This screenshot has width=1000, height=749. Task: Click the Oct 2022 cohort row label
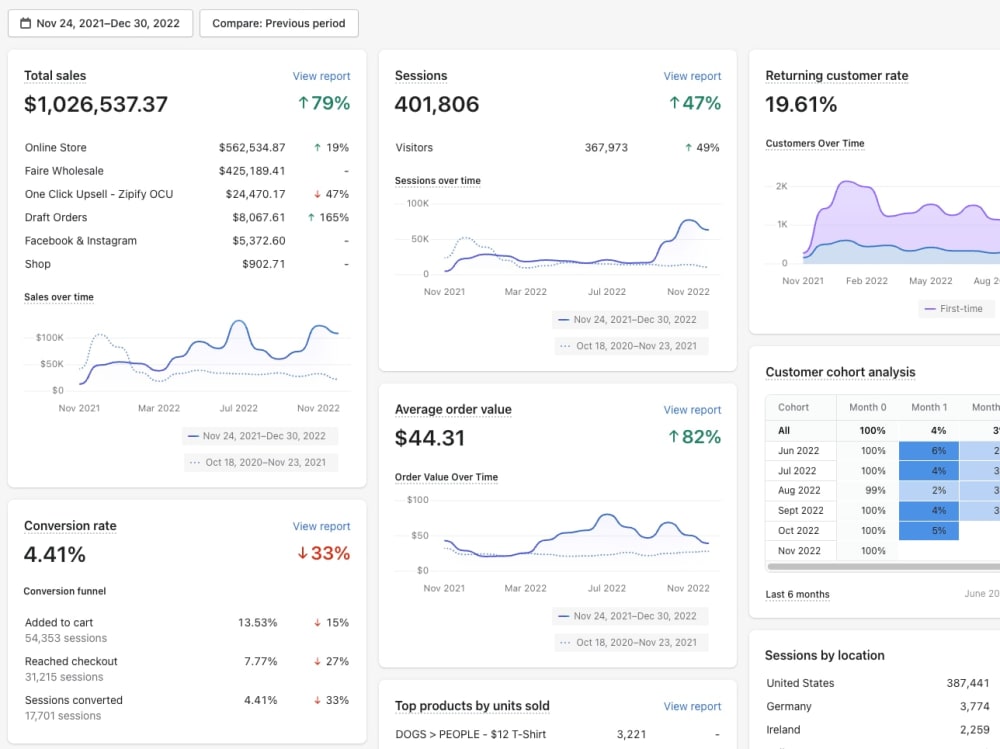click(x=798, y=531)
